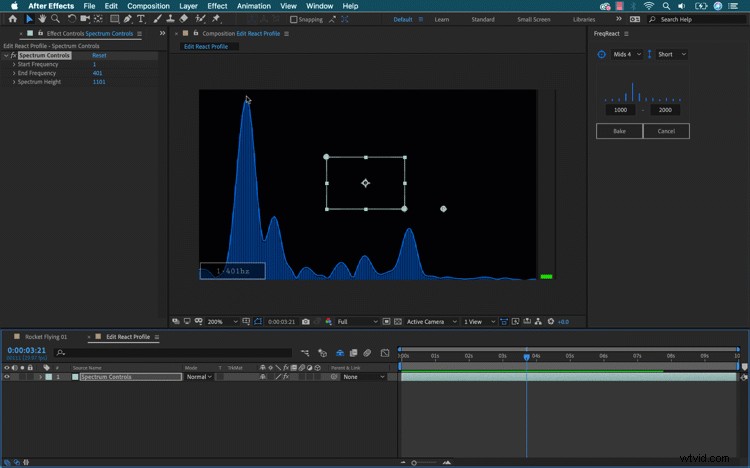Select the Pen tool

pos(128,19)
